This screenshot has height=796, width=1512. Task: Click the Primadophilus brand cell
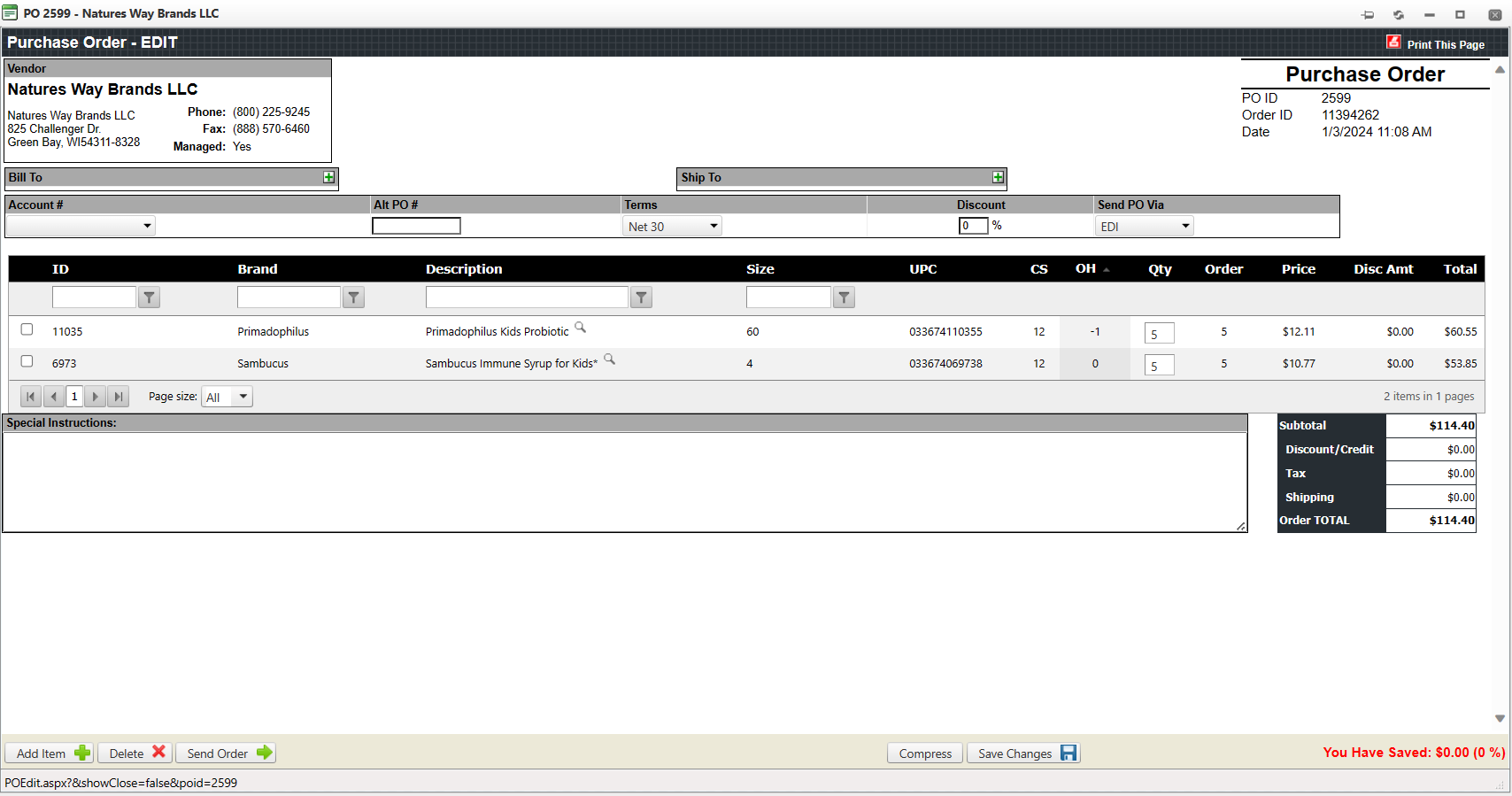click(x=274, y=332)
